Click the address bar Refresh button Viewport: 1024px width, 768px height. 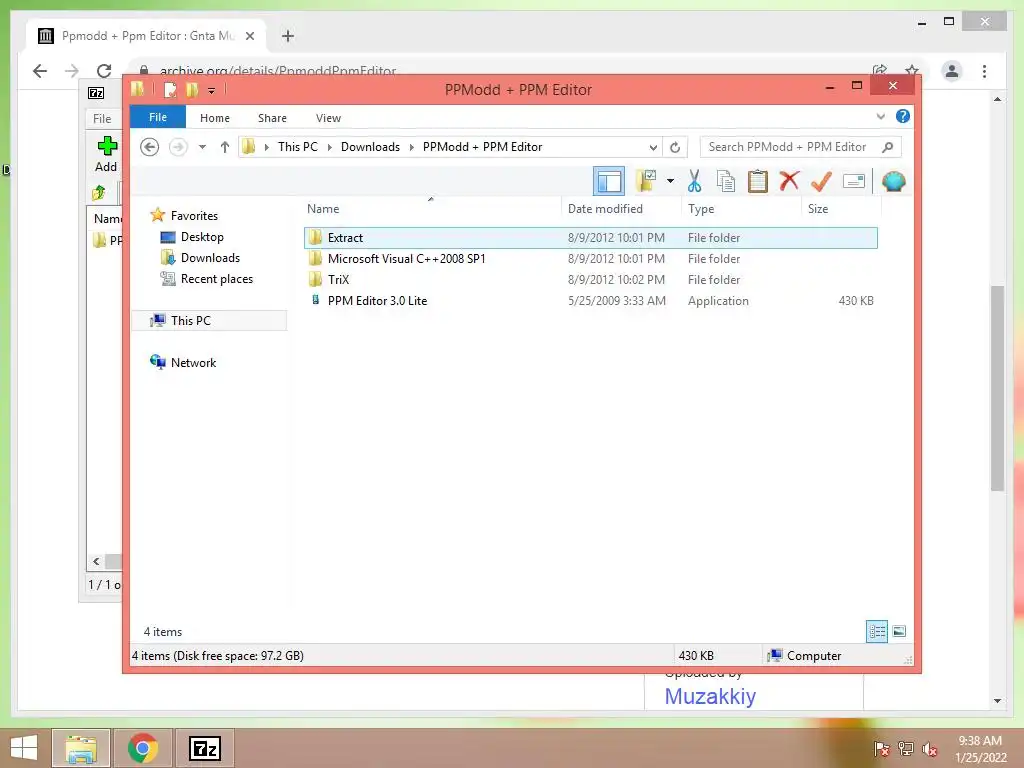675,148
